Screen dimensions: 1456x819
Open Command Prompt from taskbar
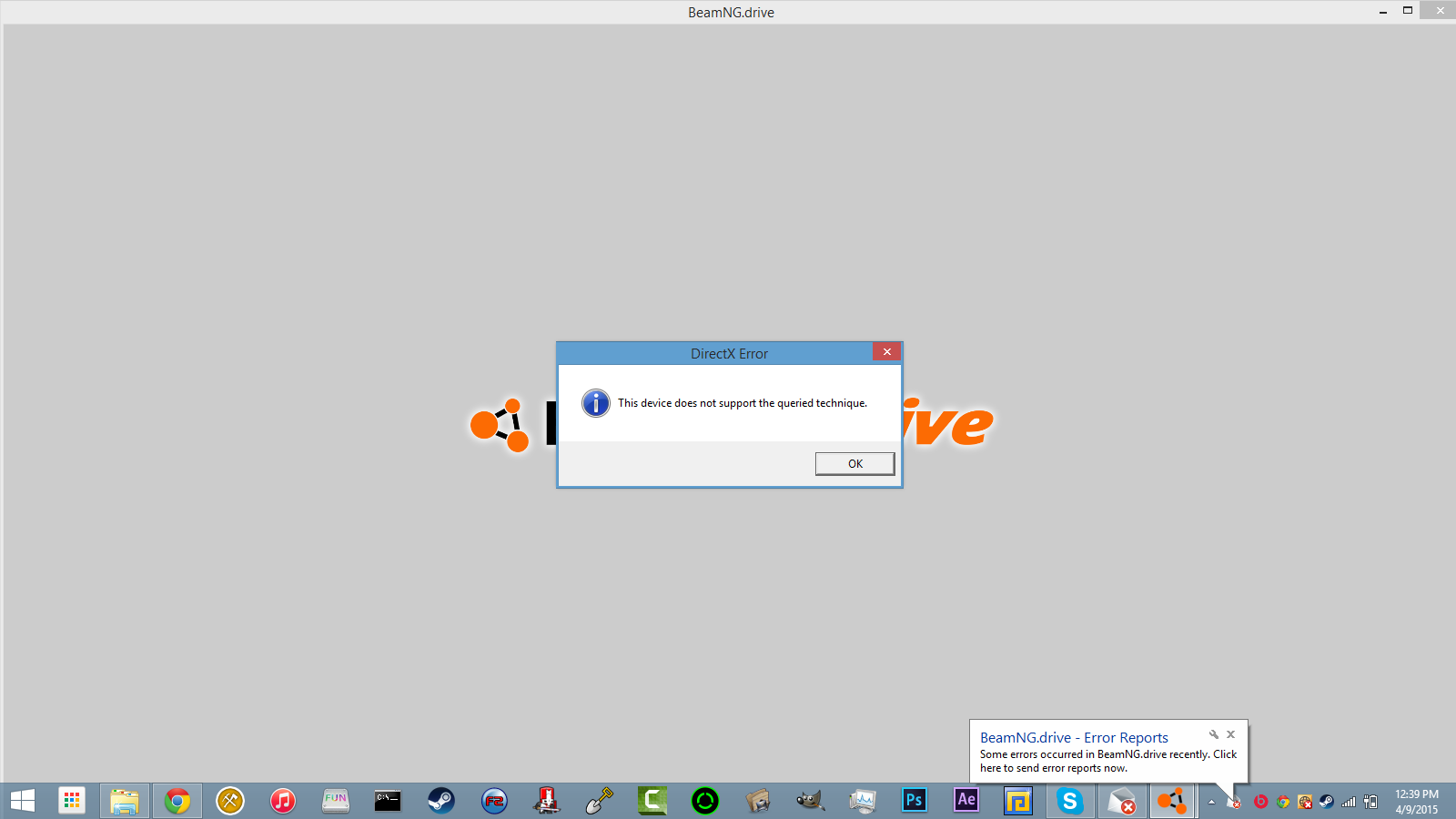[388, 801]
